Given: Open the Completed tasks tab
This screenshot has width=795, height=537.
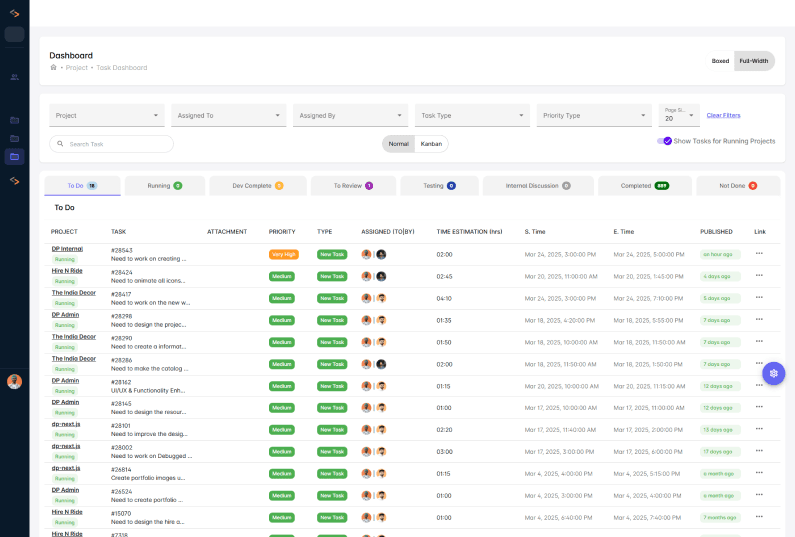Looking at the screenshot, I should coord(641,186).
